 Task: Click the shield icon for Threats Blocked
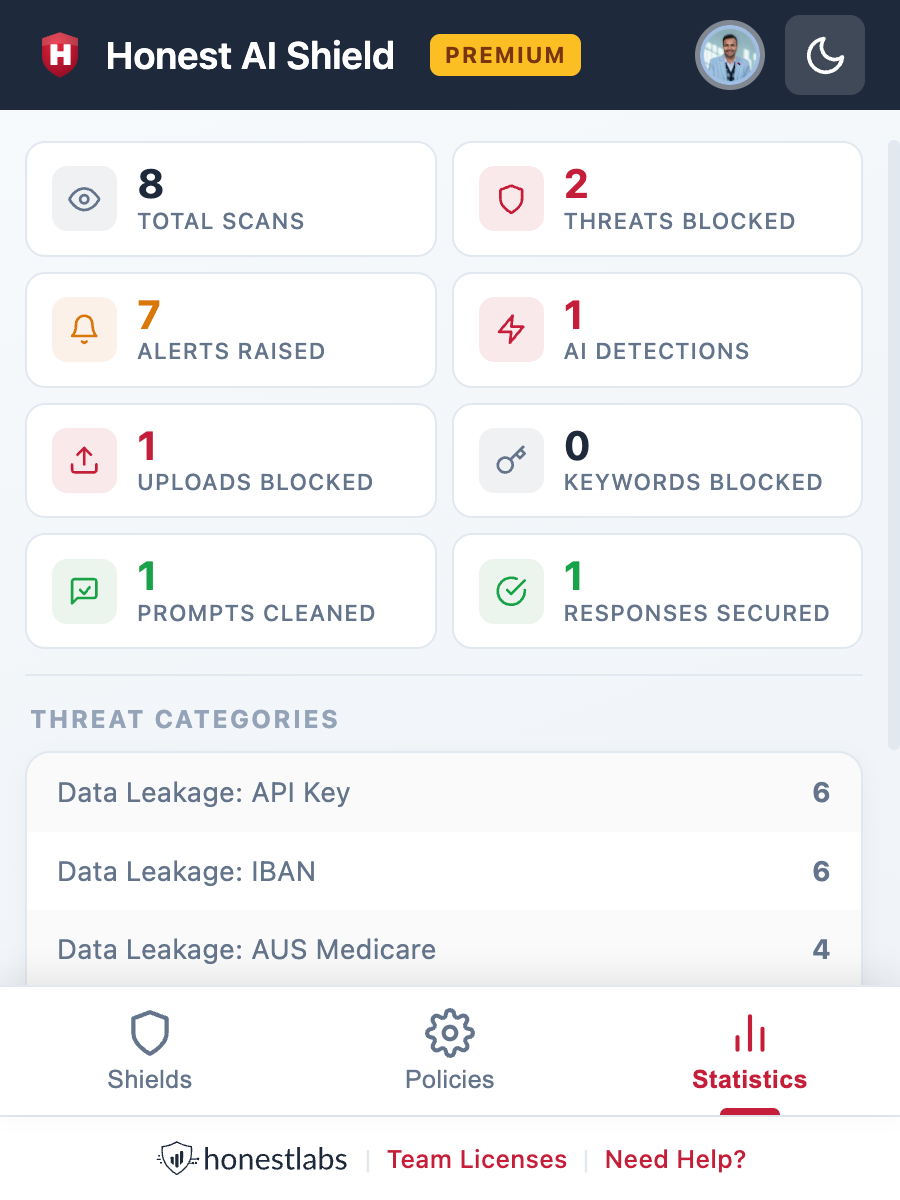click(511, 199)
